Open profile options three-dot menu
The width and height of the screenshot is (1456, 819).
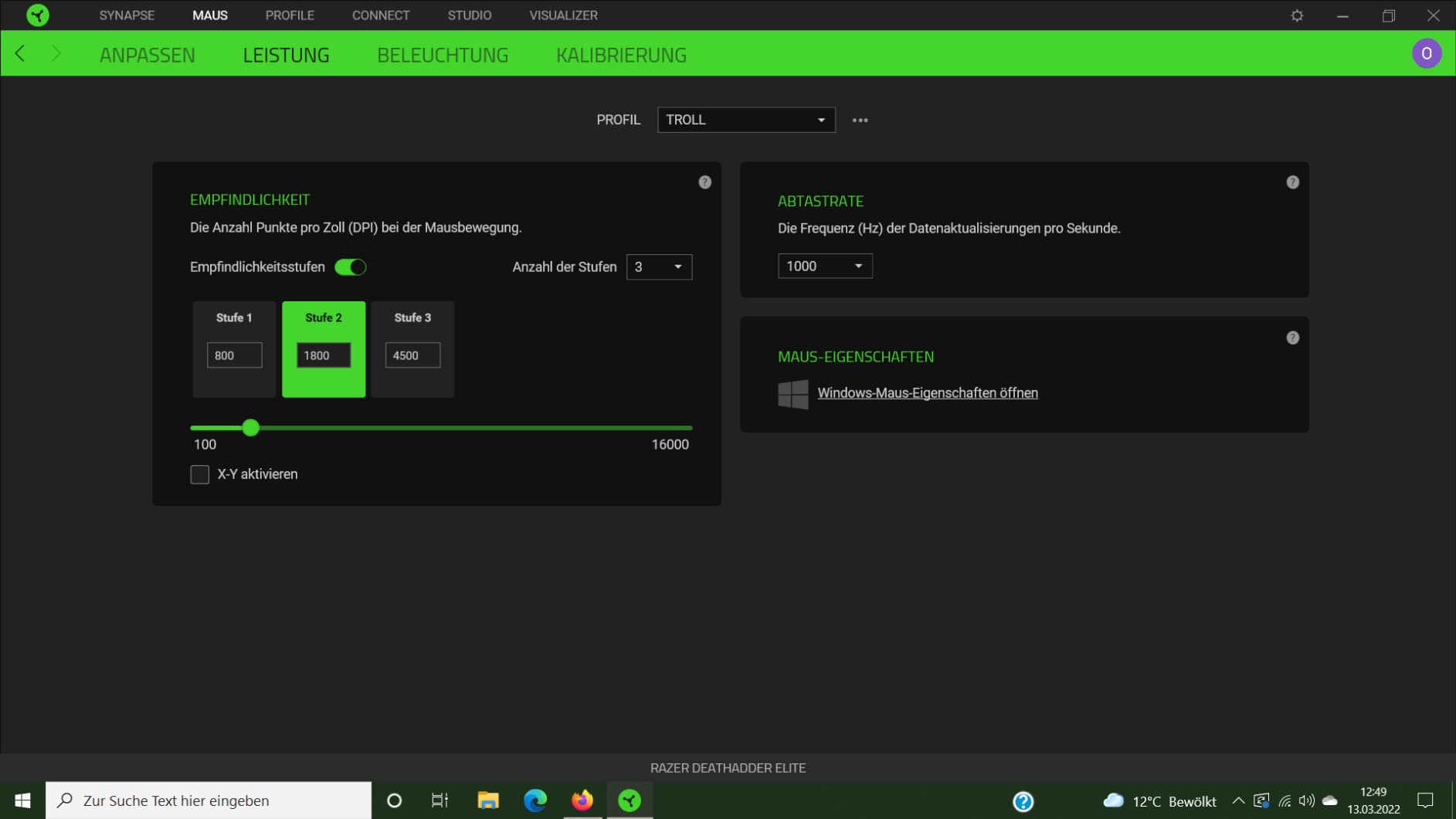click(860, 121)
